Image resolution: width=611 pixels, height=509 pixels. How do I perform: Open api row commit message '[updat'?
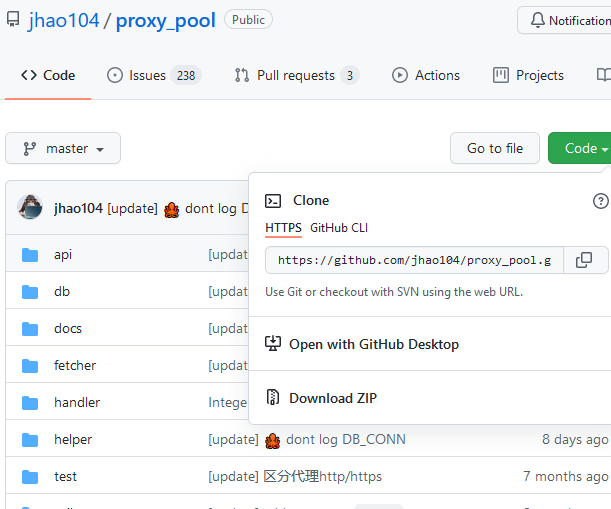point(228,254)
